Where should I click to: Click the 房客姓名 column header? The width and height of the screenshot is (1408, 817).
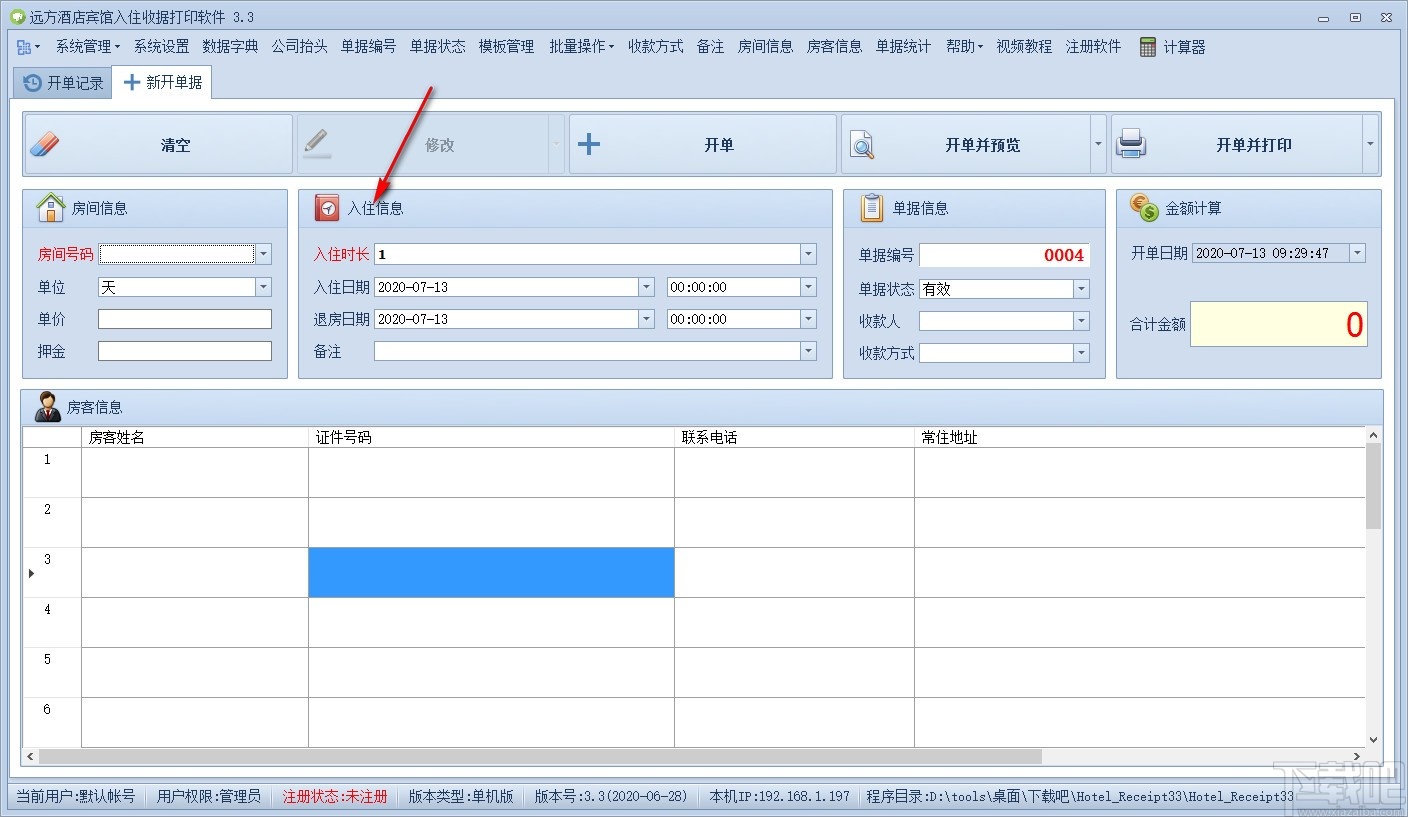click(x=195, y=437)
